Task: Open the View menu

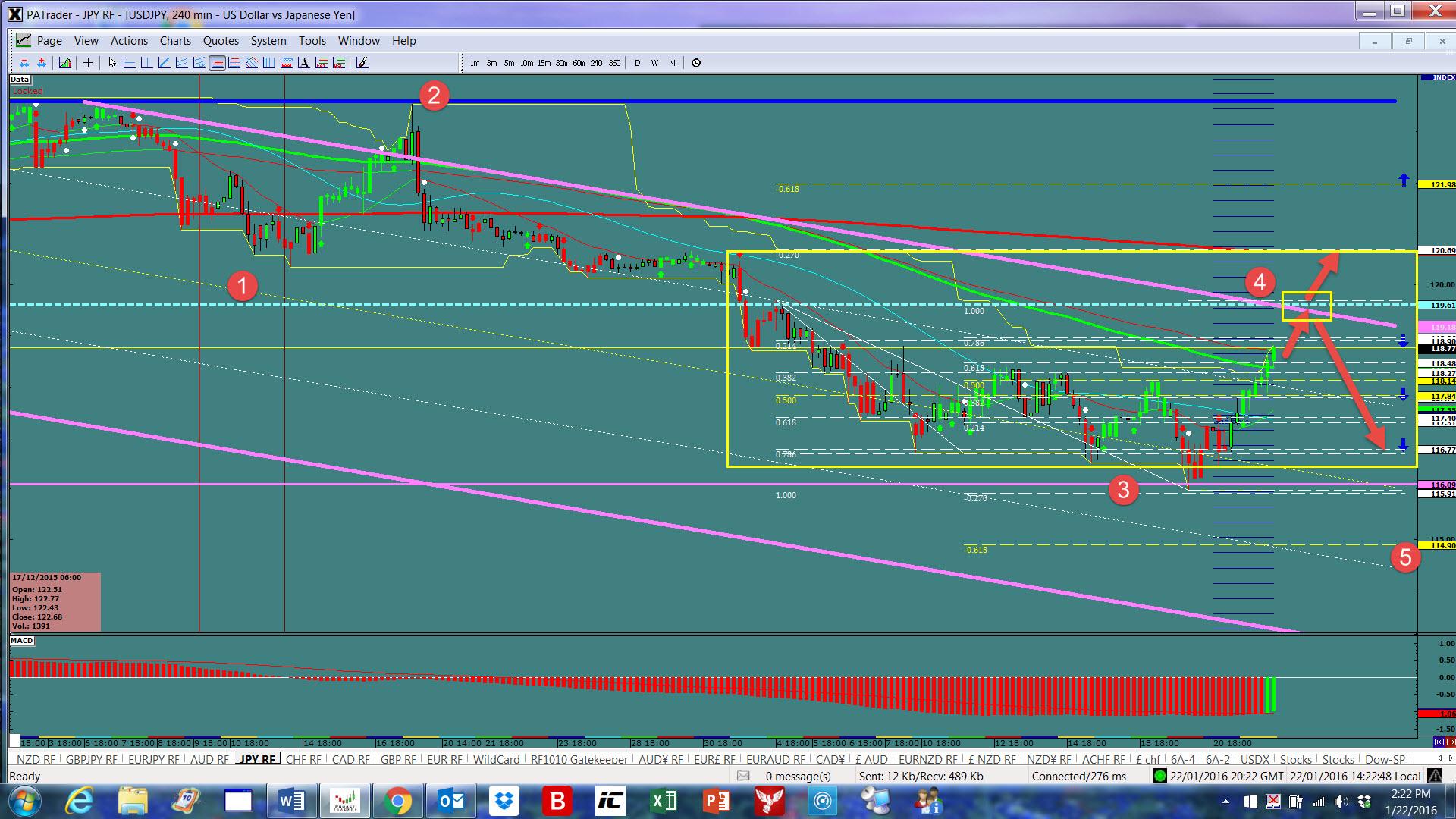Action: (x=86, y=41)
